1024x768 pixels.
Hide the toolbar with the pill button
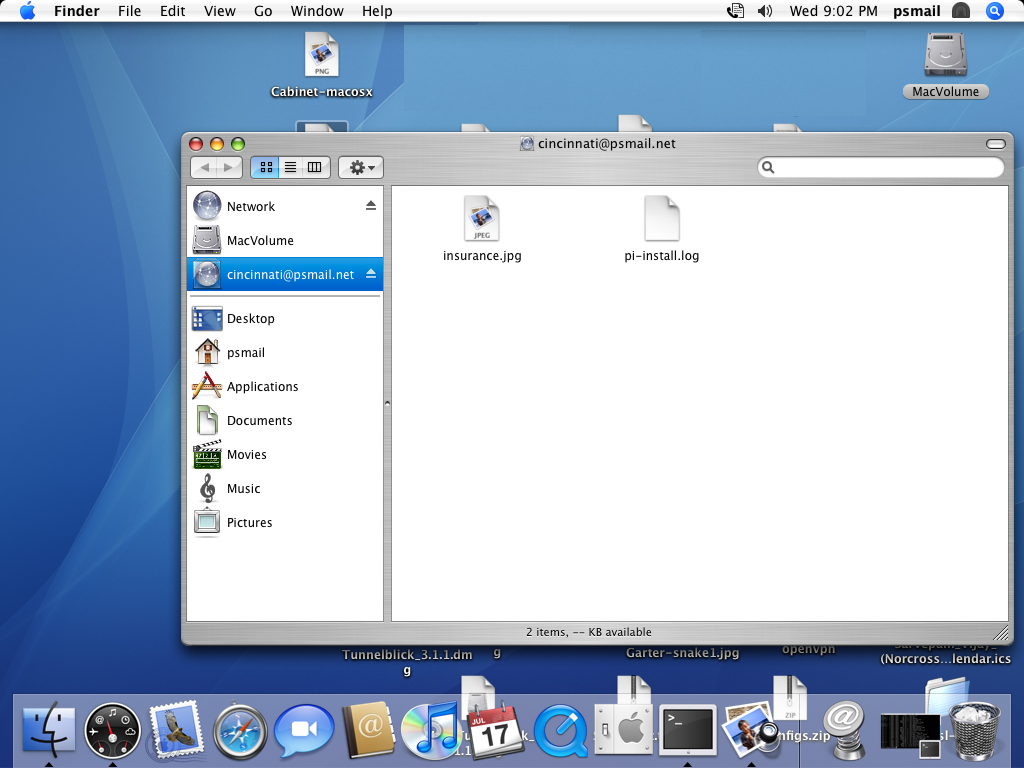tap(996, 144)
